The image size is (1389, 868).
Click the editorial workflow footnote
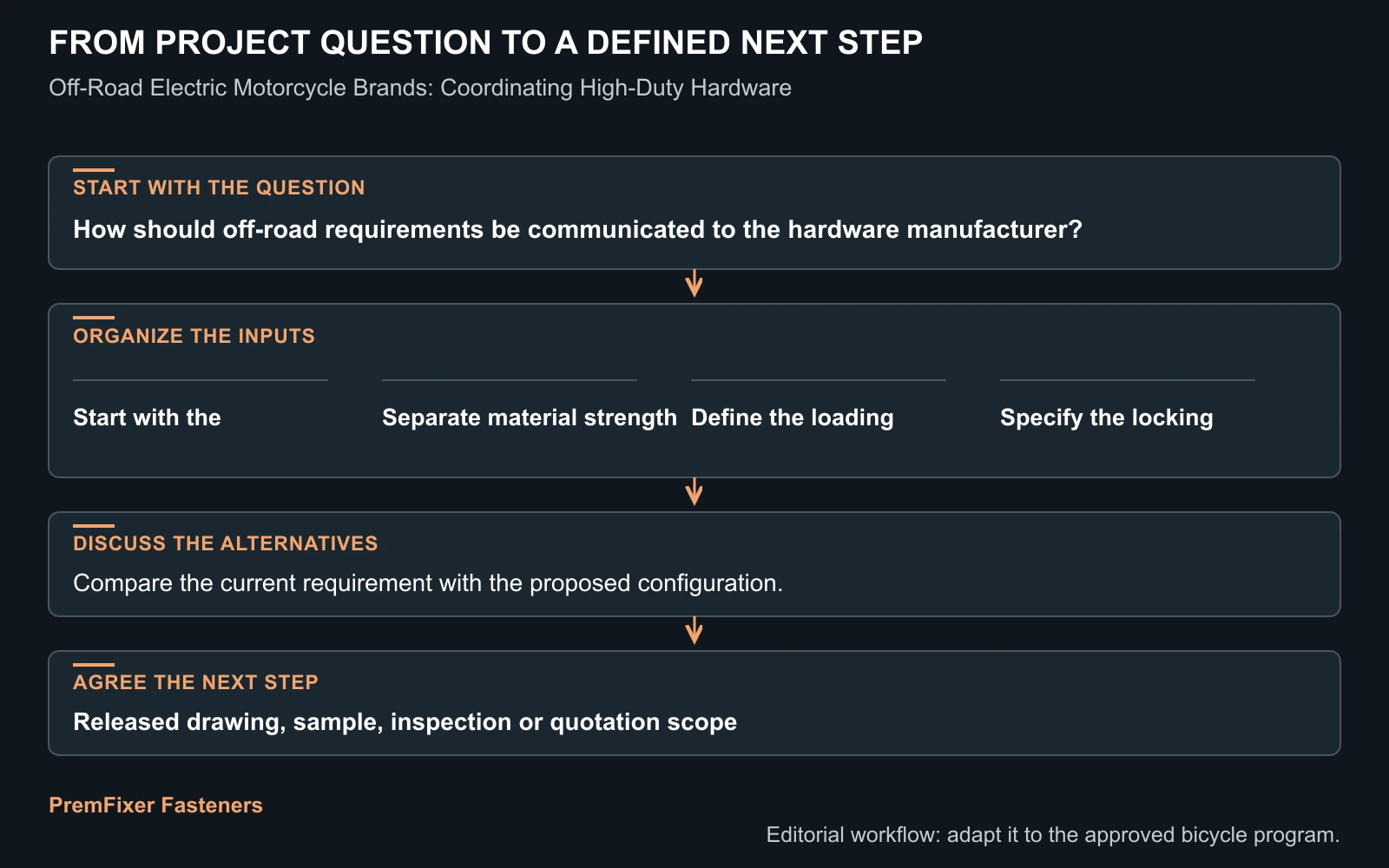(1053, 835)
